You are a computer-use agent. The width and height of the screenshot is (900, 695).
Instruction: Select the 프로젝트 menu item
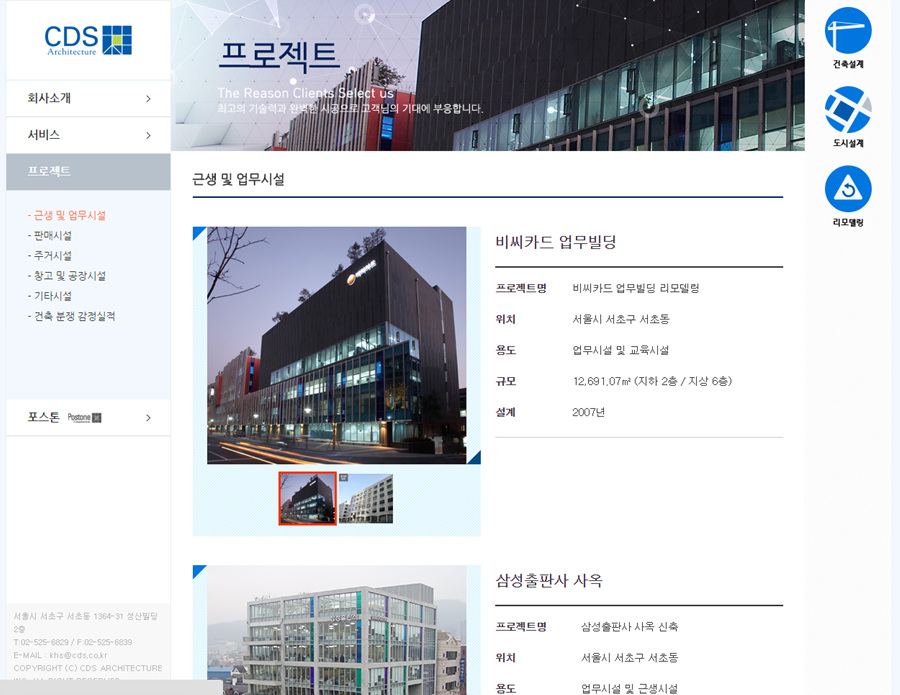[x=50, y=172]
